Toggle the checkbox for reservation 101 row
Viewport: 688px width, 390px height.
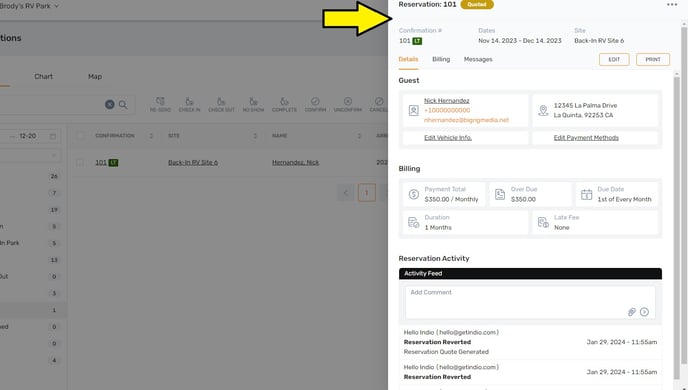point(80,163)
